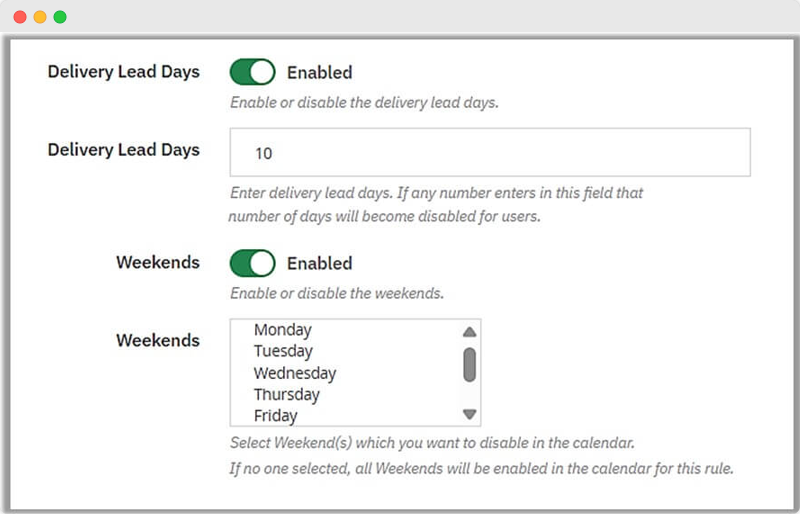800x514 pixels.
Task: Maximize the window using the green button
Action: click(60, 17)
